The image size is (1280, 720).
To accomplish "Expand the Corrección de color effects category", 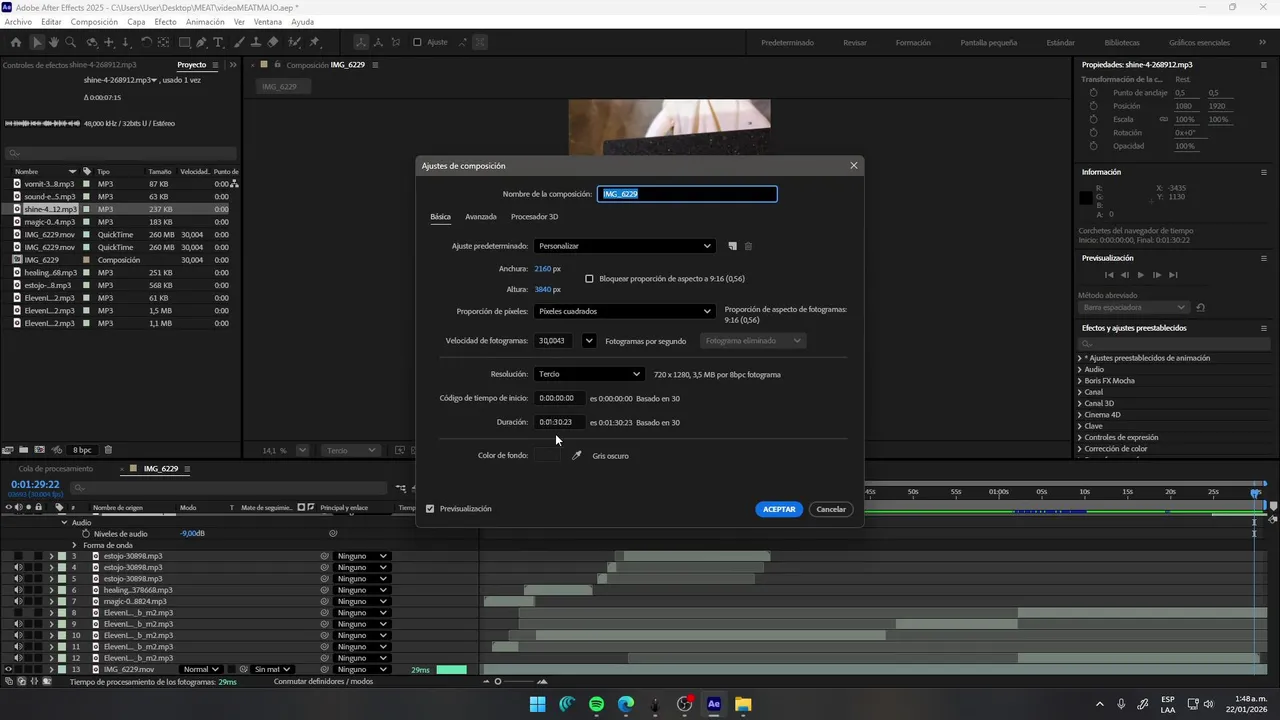I will (1080, 449).
